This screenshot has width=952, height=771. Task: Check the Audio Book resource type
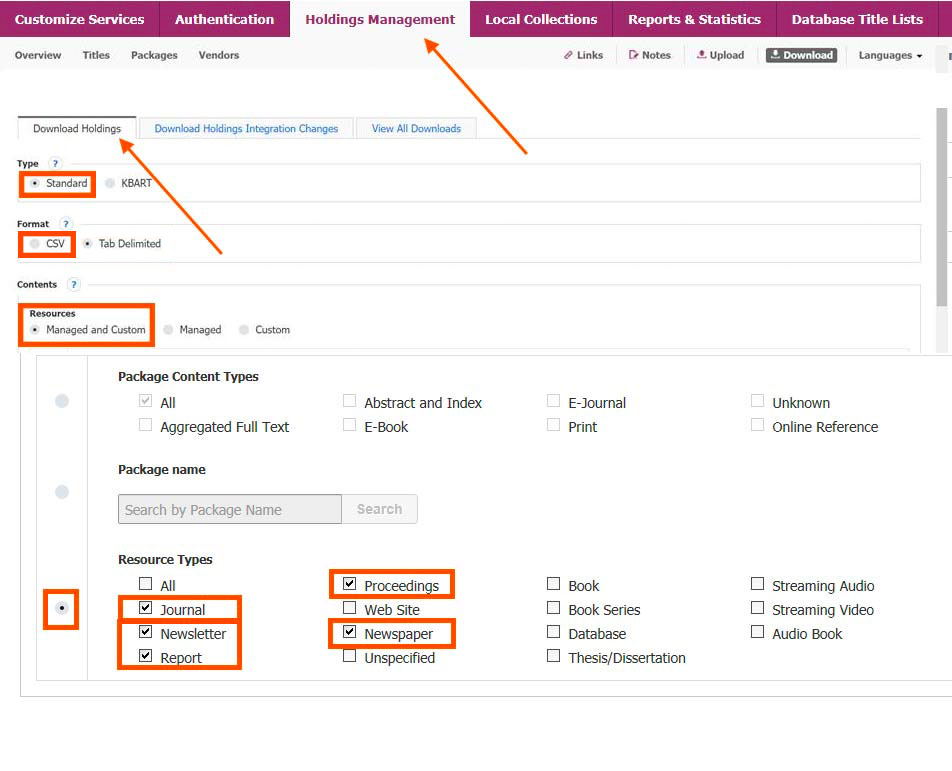pos(757,632)
